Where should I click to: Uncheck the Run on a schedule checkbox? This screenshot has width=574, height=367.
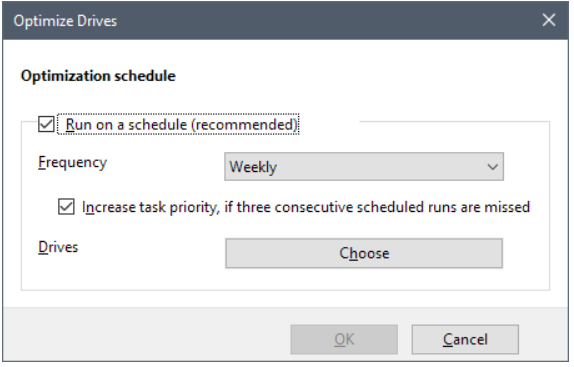[x=46, y=124]
